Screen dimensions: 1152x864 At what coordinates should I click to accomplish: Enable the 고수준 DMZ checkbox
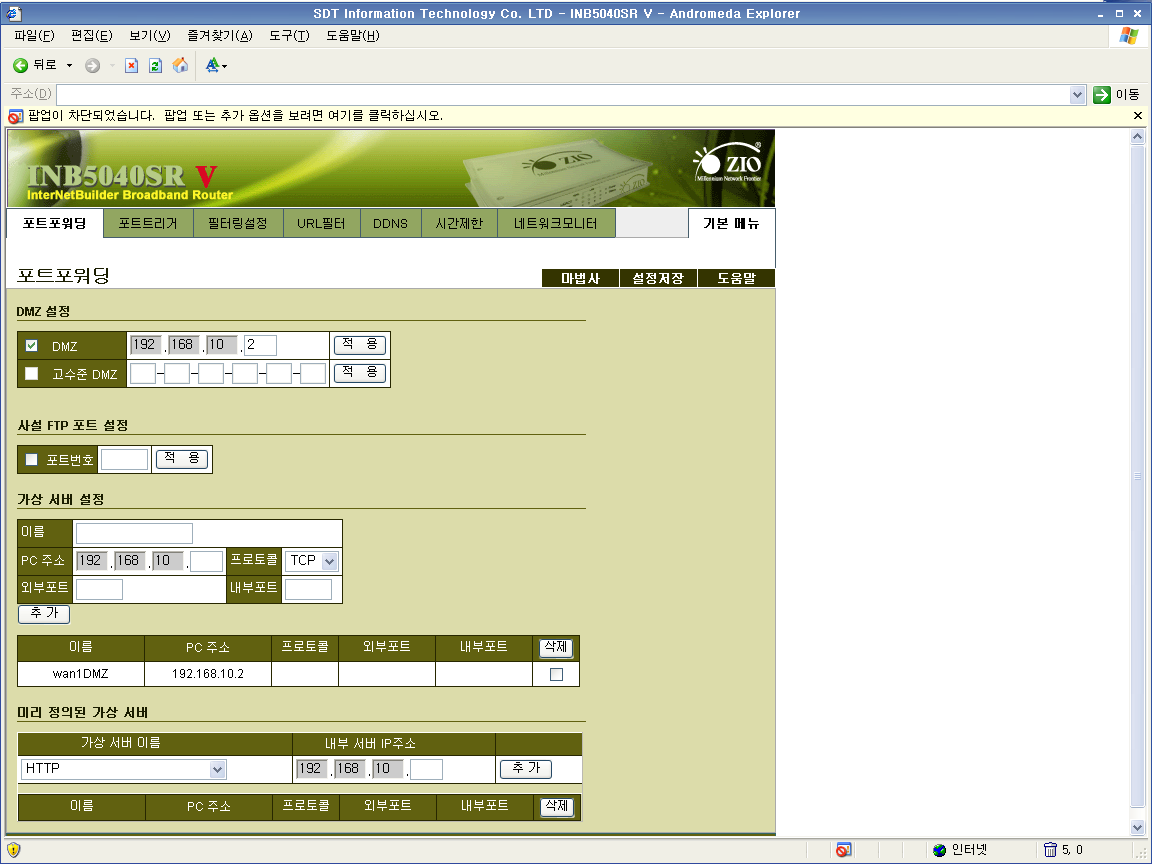tap(32, 373)
